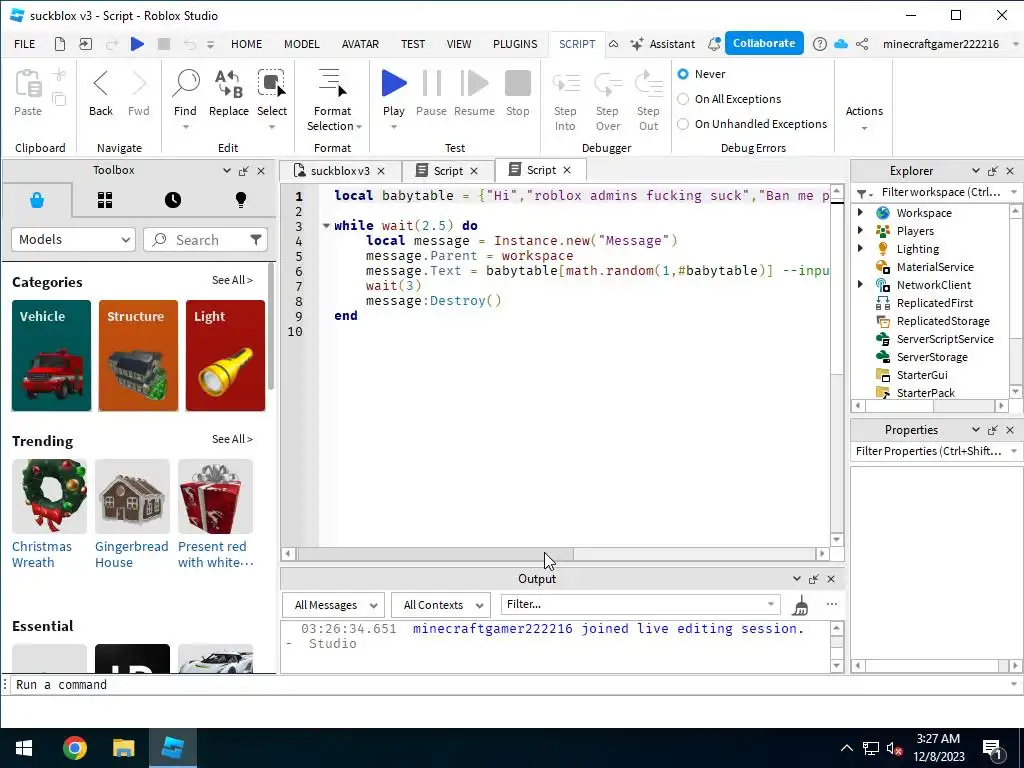Clear Output with the broom icon
The width and height of the screenshot is (1024, 768).
tap(801, 605)
